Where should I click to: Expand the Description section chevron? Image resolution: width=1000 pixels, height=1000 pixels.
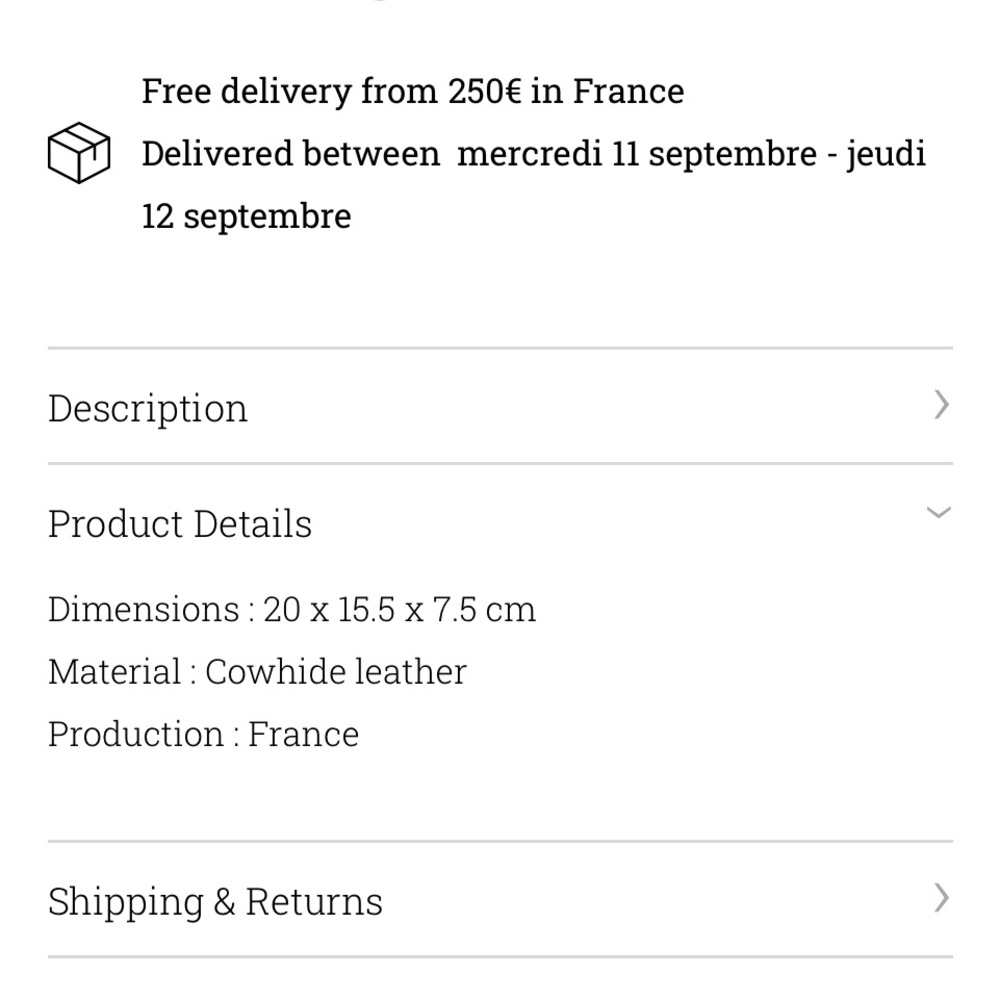pos(940,405)
